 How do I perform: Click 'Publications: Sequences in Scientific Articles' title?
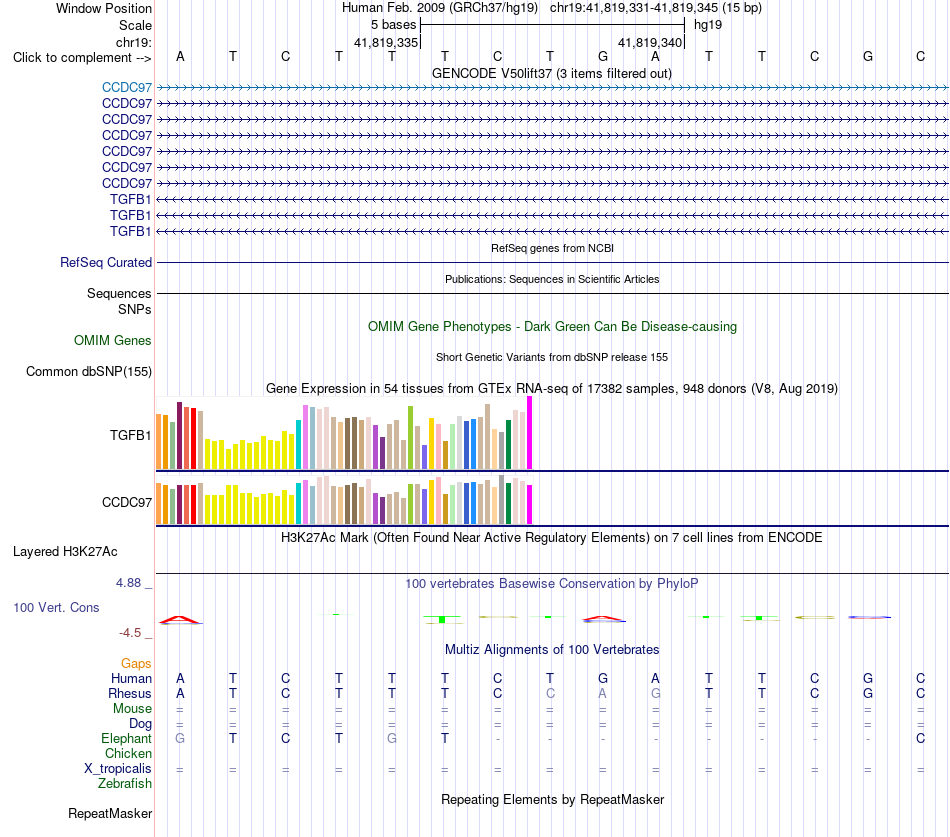[x=552, y=279]
